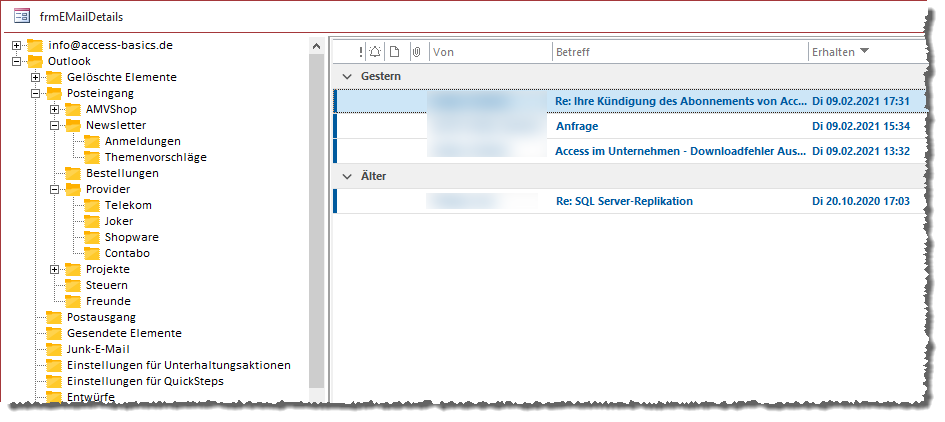Click date Di 20.10.2020 17:03
The height and width of the screenshot is (422, 945).
[x=861, y=201]
